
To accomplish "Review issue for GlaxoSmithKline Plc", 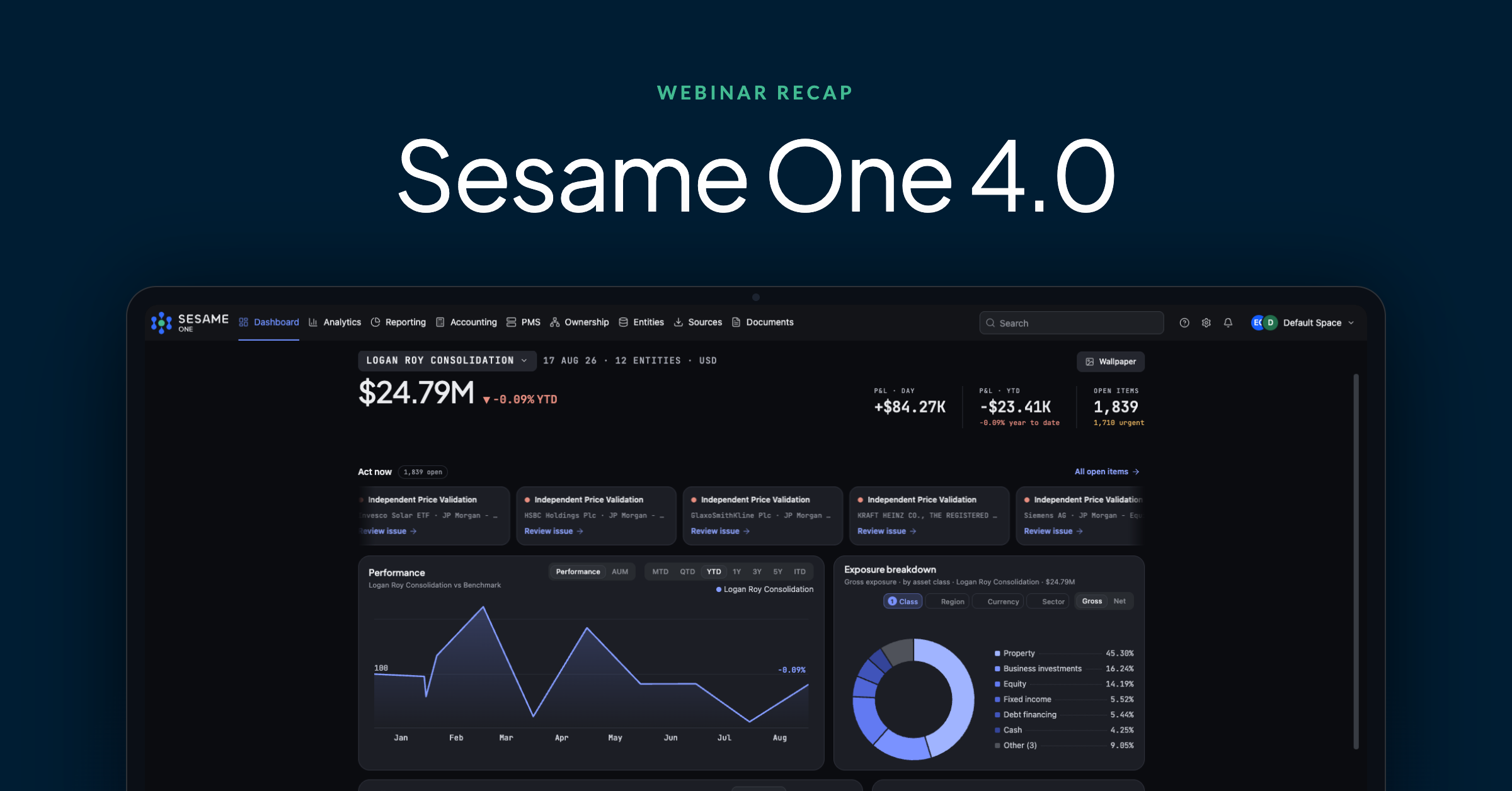I will [720, 532].
